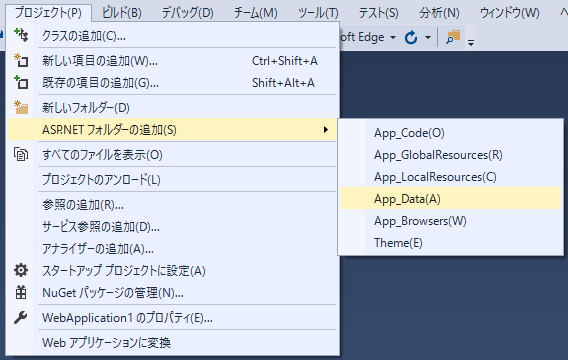The image size is (568, 360).
Task: Choose App_Code(O) in submenu
Action: [451, 133]
